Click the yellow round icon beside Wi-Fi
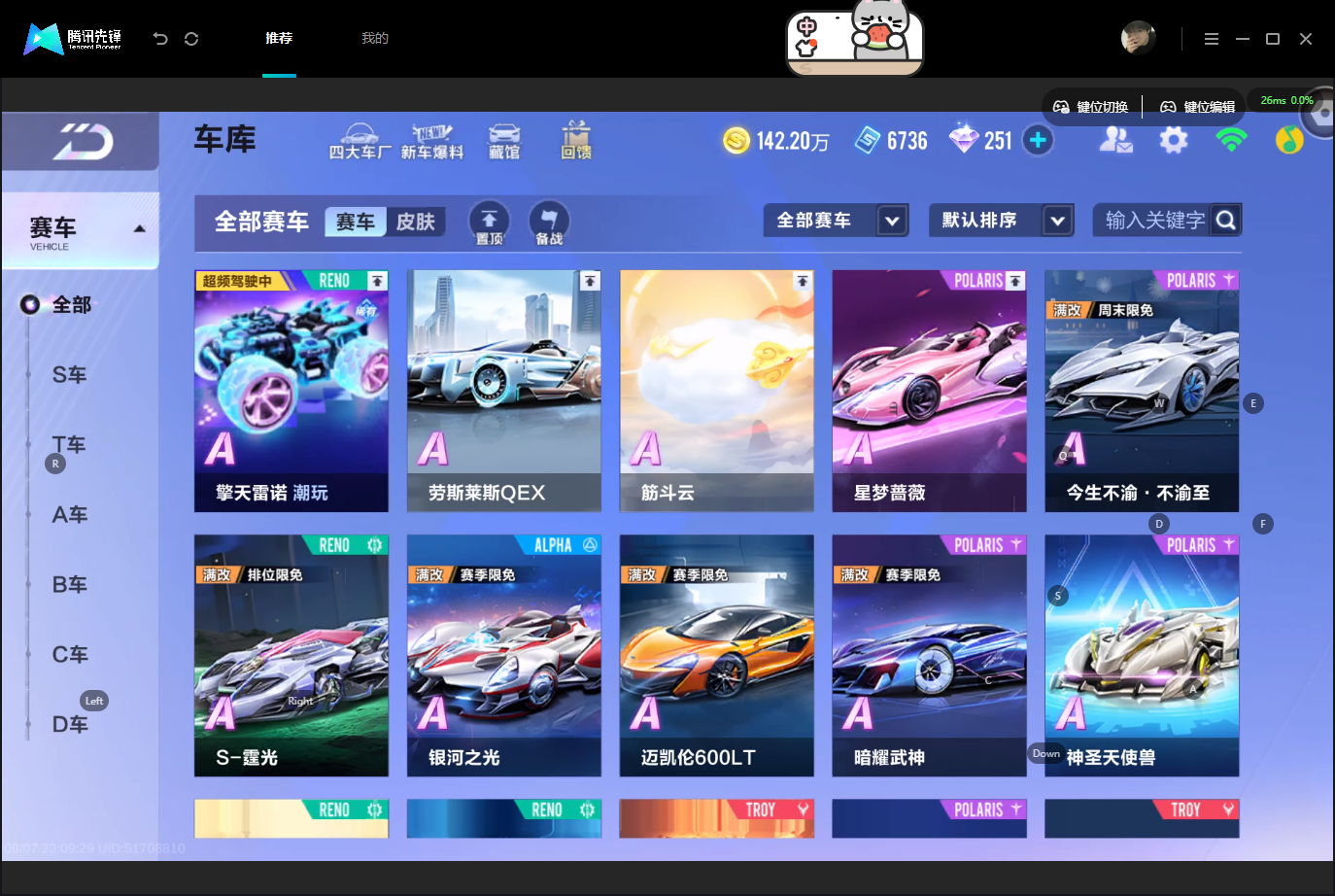 [x=1289, y=141]
